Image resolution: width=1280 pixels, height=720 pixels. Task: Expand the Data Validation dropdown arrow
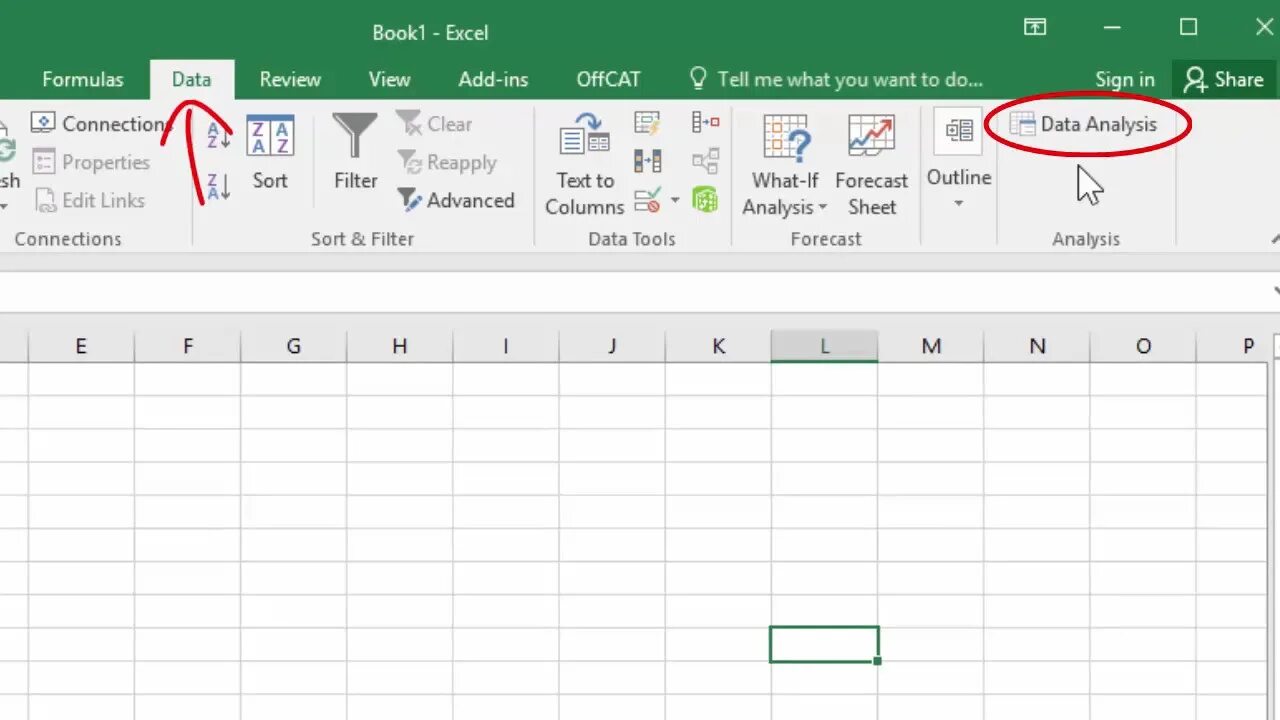(675, 201)
